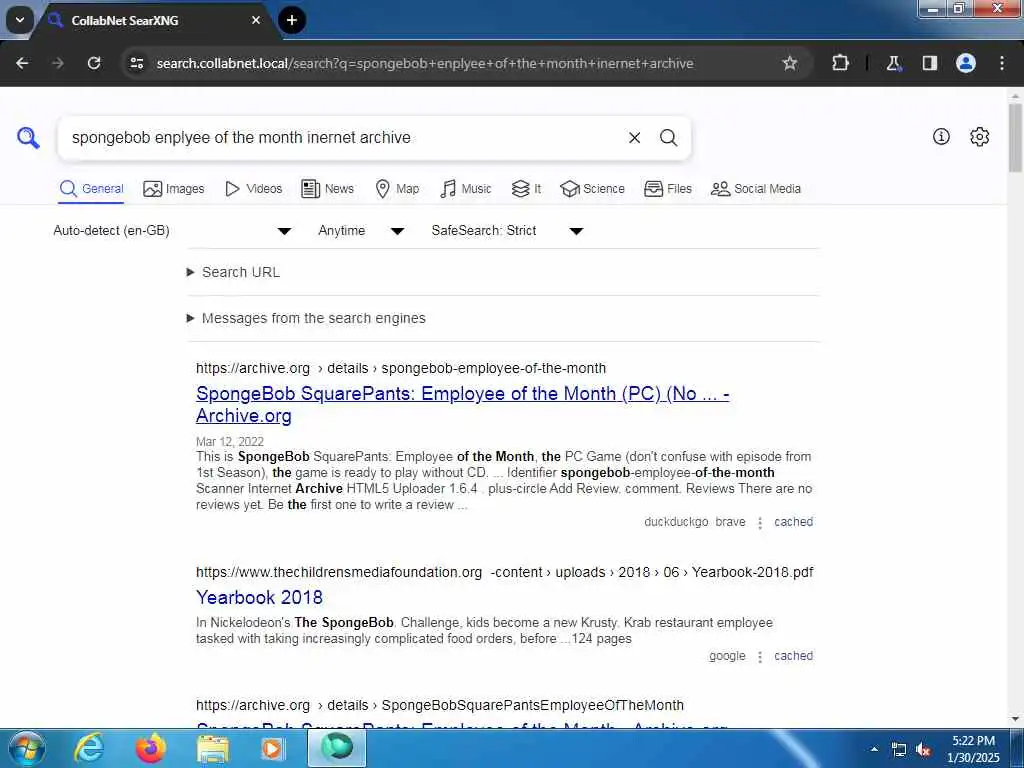The width and height of the screenshot is (1024, 768).
Task: Select the General search tab
Action: pyautogui.click(x=91, y=189)
